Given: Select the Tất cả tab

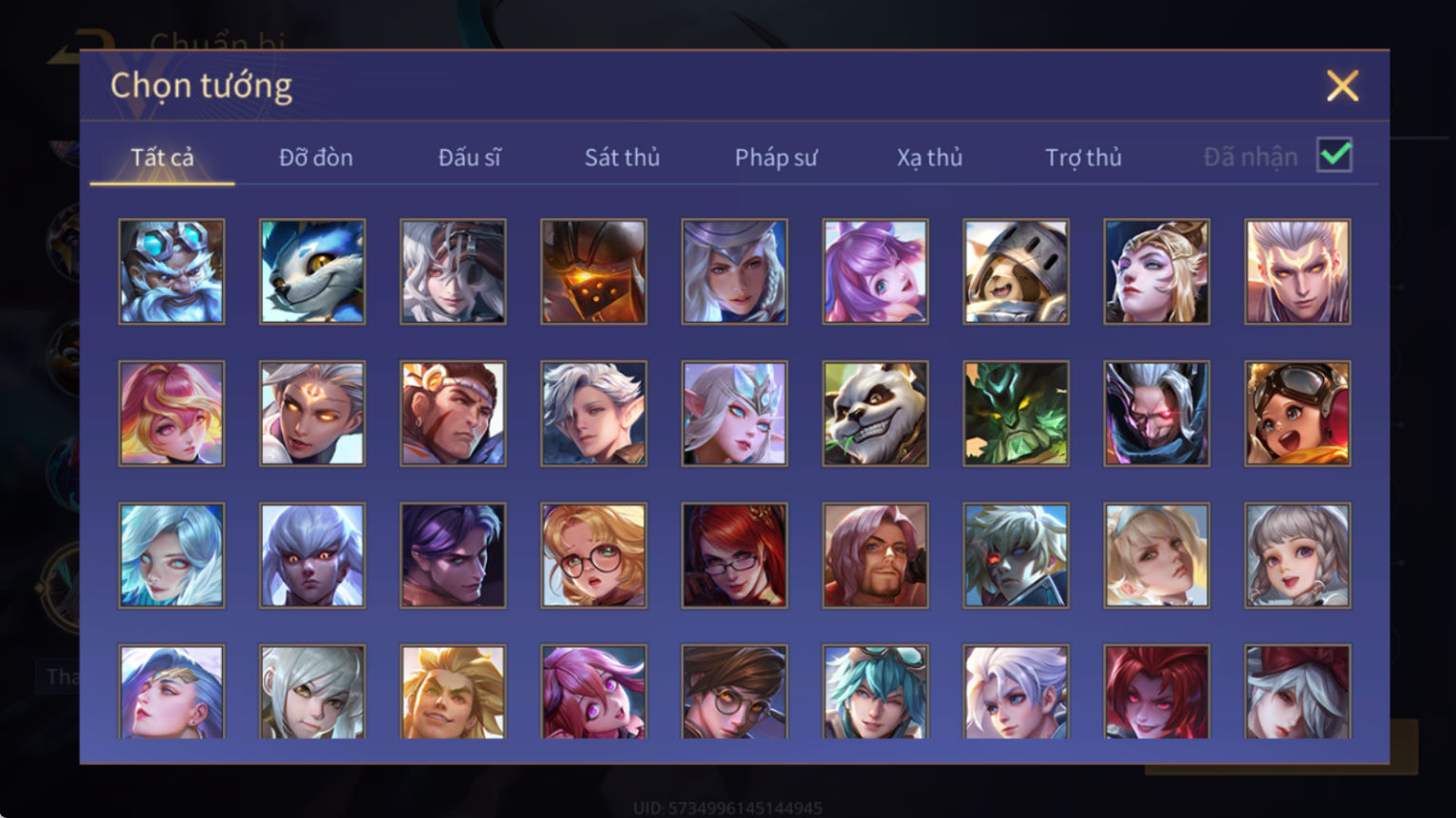Looking at the screenshot, I should coord(162,158).
